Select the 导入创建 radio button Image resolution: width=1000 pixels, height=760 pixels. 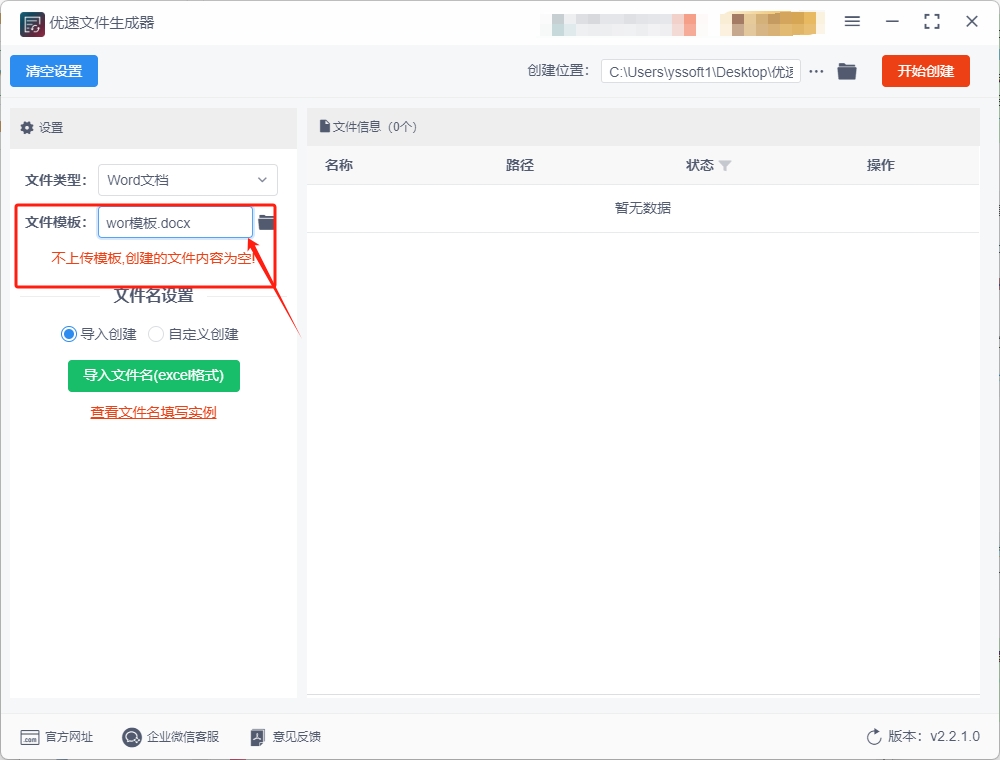(69, 334)
